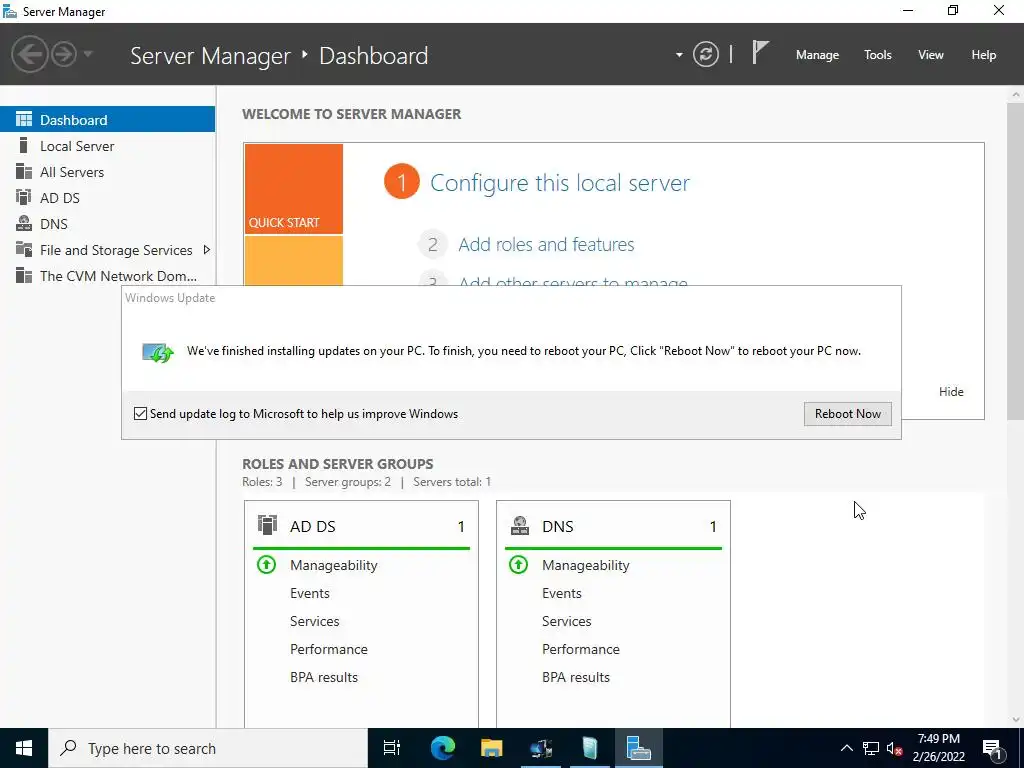Click AD DS Manageability status icon
Screen dimensions: 1024x768
(266, 564)
